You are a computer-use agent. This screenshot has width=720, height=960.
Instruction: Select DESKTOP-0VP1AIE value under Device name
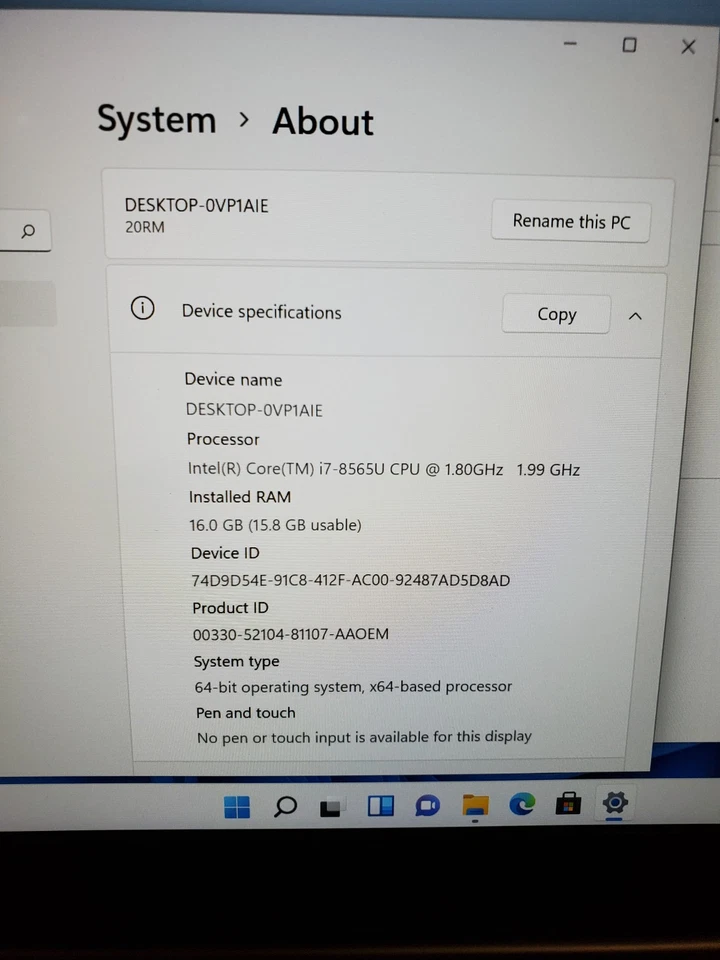pyautogui.click(x=254, y=410)
